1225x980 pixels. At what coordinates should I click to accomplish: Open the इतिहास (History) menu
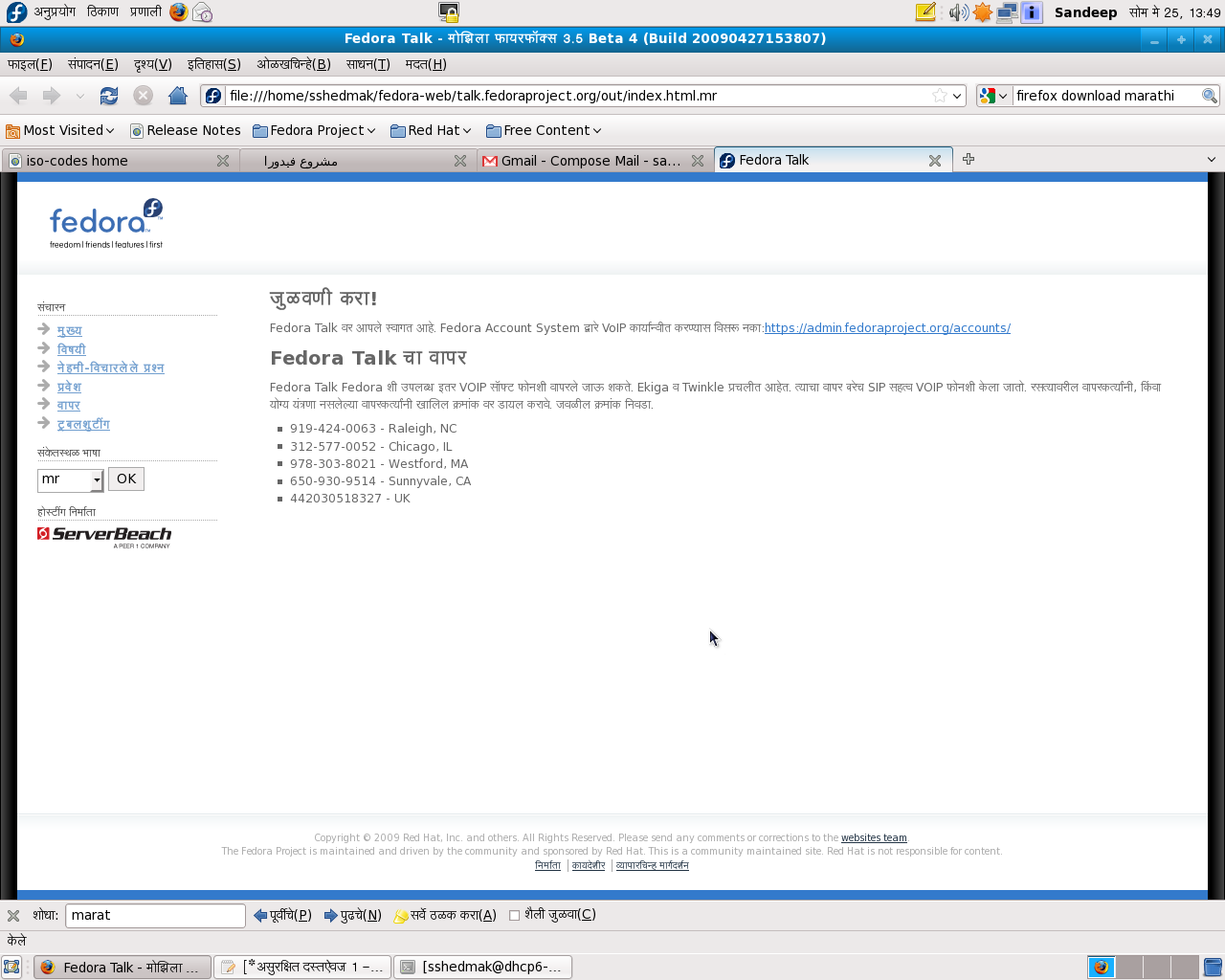click(x=213, y=64)
